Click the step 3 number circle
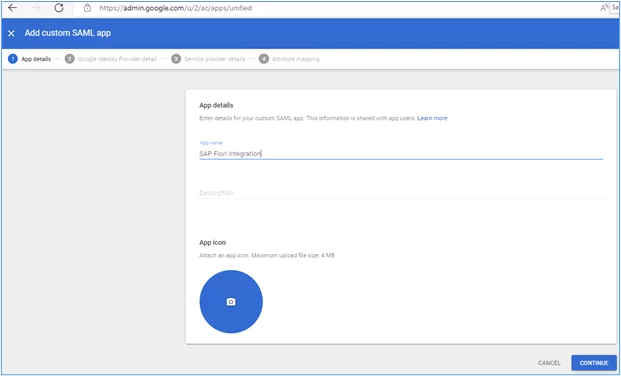The width and height of the screenshot is (621, 376). (176, 59)
